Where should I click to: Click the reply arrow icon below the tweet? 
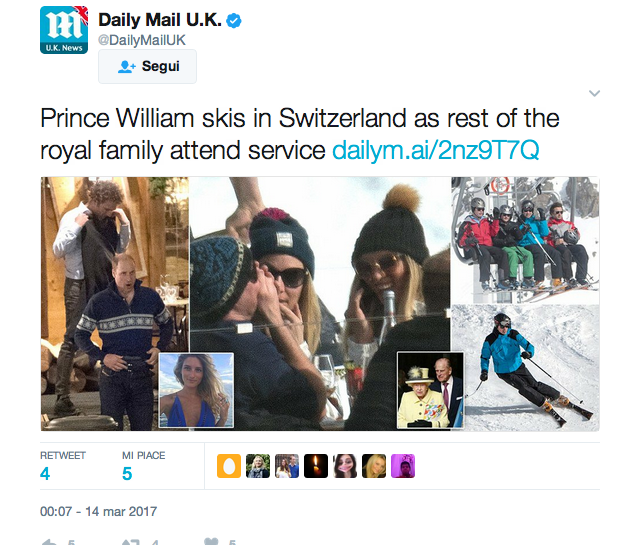click(49, 542)
